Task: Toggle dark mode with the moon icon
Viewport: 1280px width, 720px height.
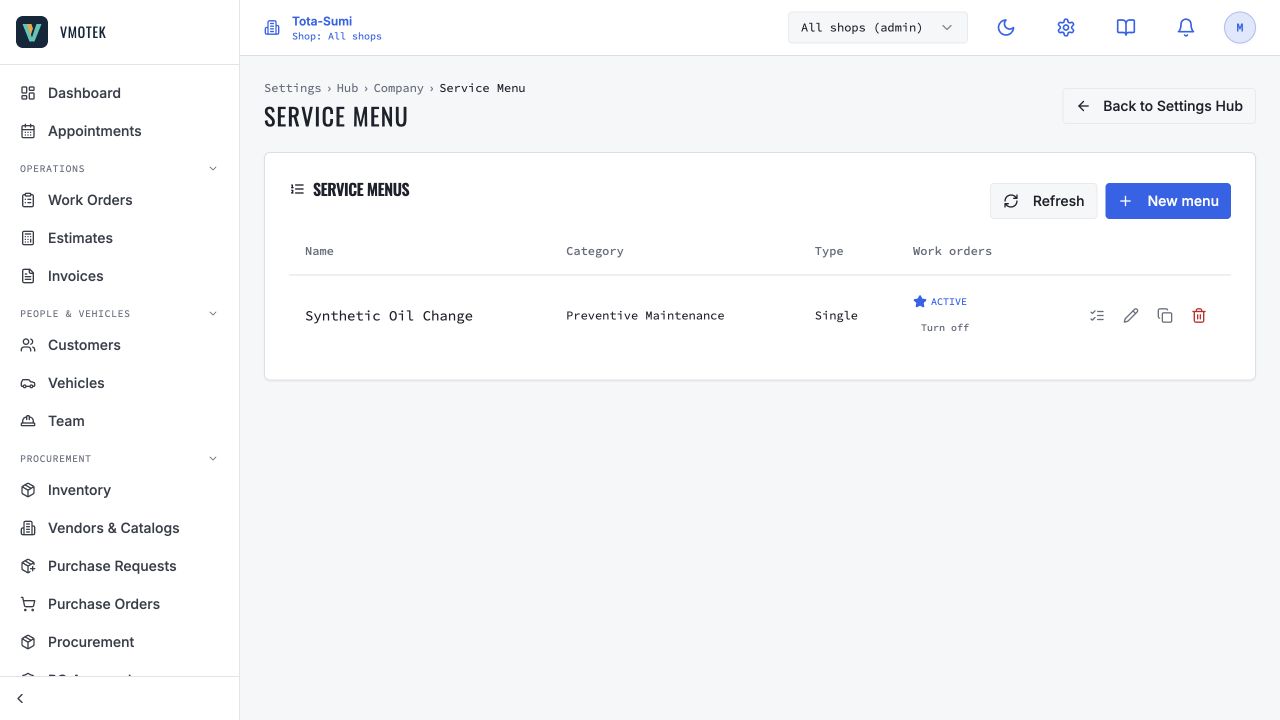Action: [x=1006, y=28]
